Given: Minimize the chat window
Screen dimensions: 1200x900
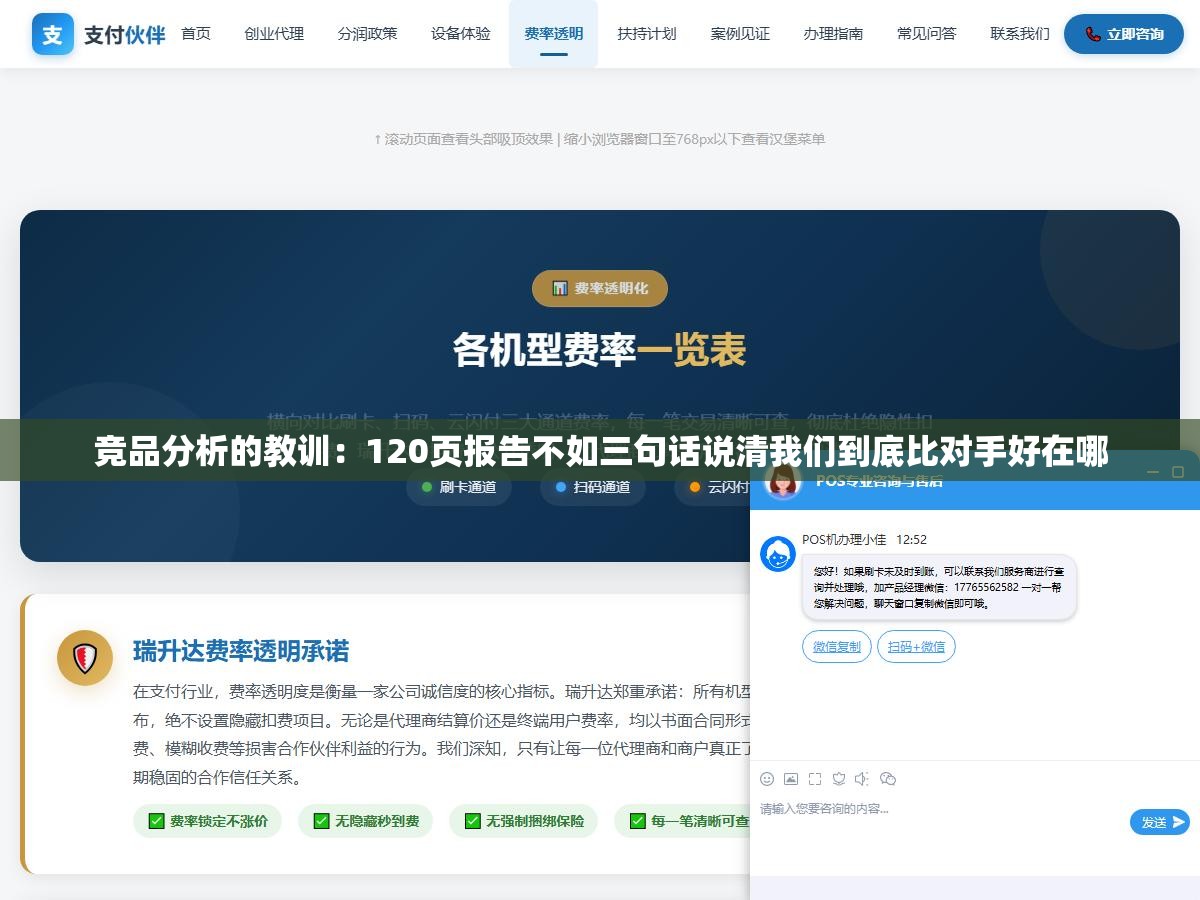Looking at the screenshot, I should pos(1152,472).
